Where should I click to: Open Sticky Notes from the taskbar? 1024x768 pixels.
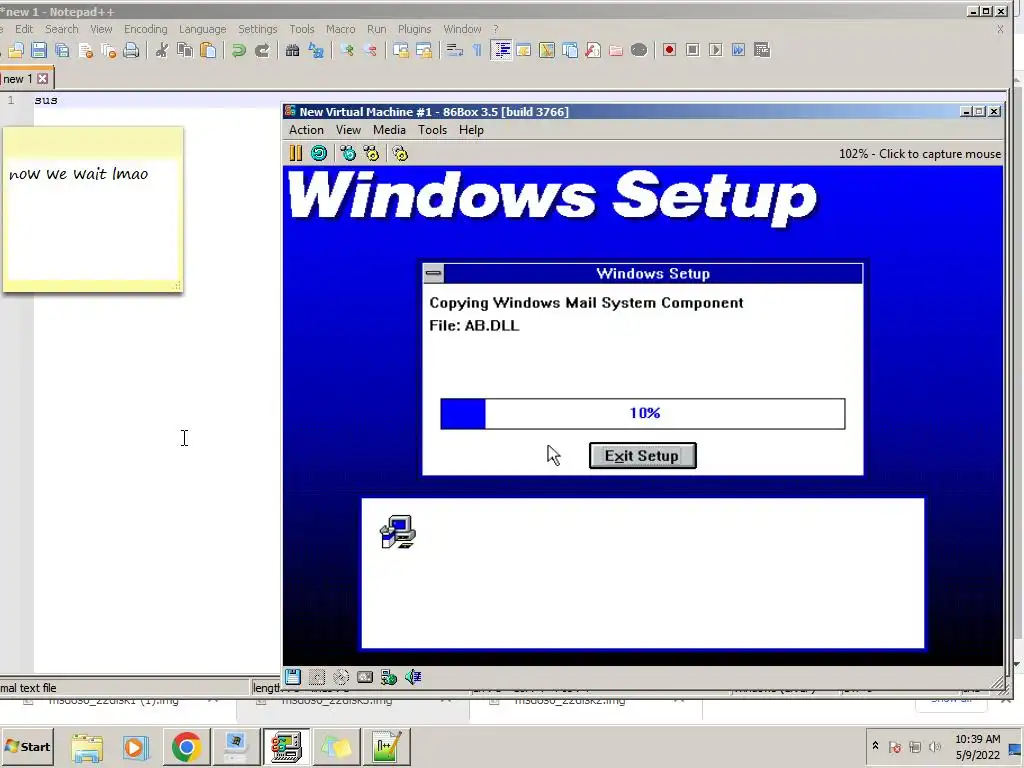coord(336,746)
